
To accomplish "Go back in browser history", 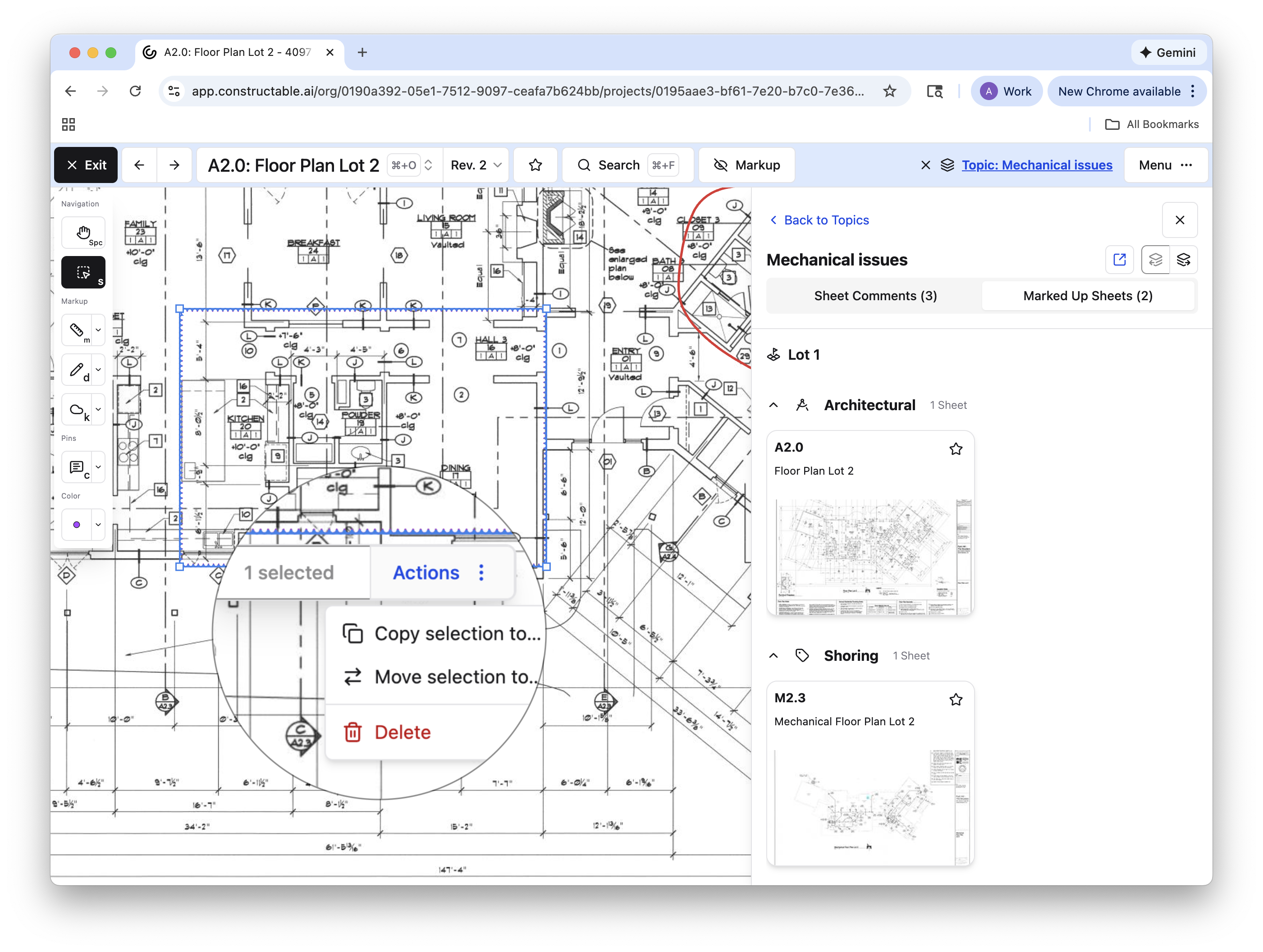I will point(70,92).
